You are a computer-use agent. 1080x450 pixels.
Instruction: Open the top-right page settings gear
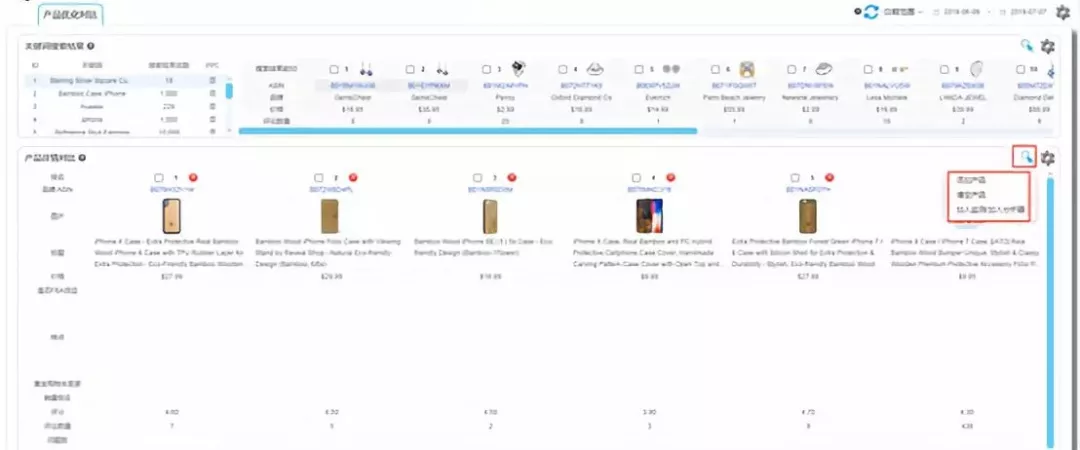1063,12
